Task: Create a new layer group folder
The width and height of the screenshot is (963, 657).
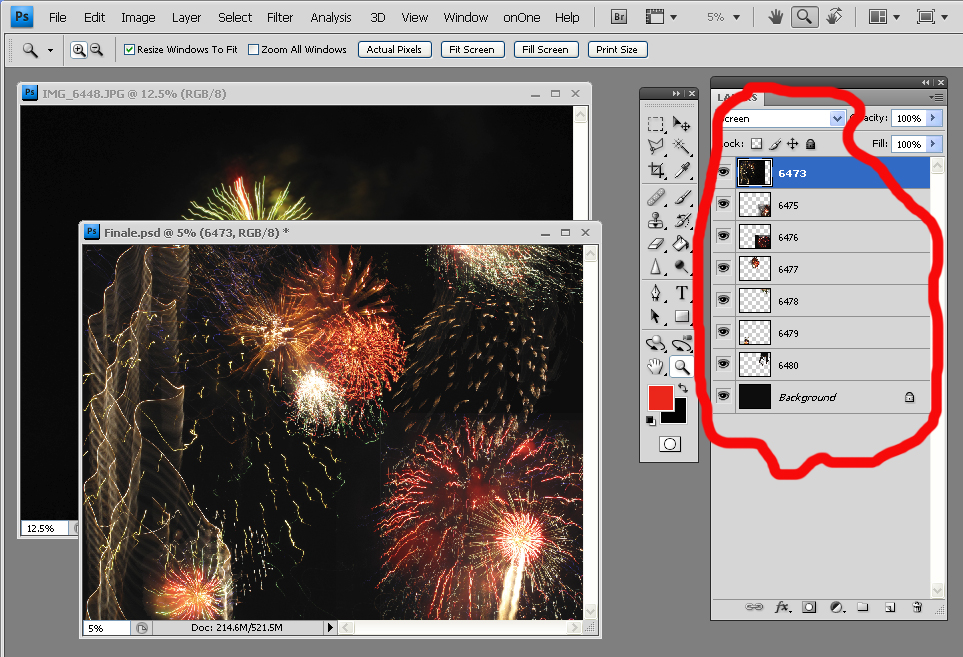Action: 862,607
